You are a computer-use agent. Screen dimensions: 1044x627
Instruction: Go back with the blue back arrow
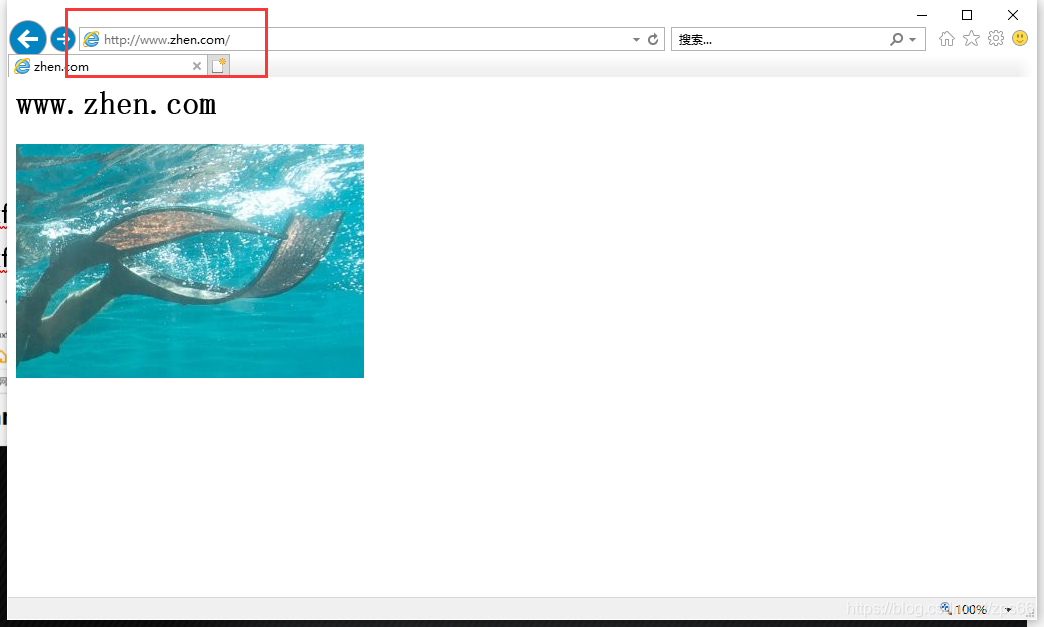point(27,39)
